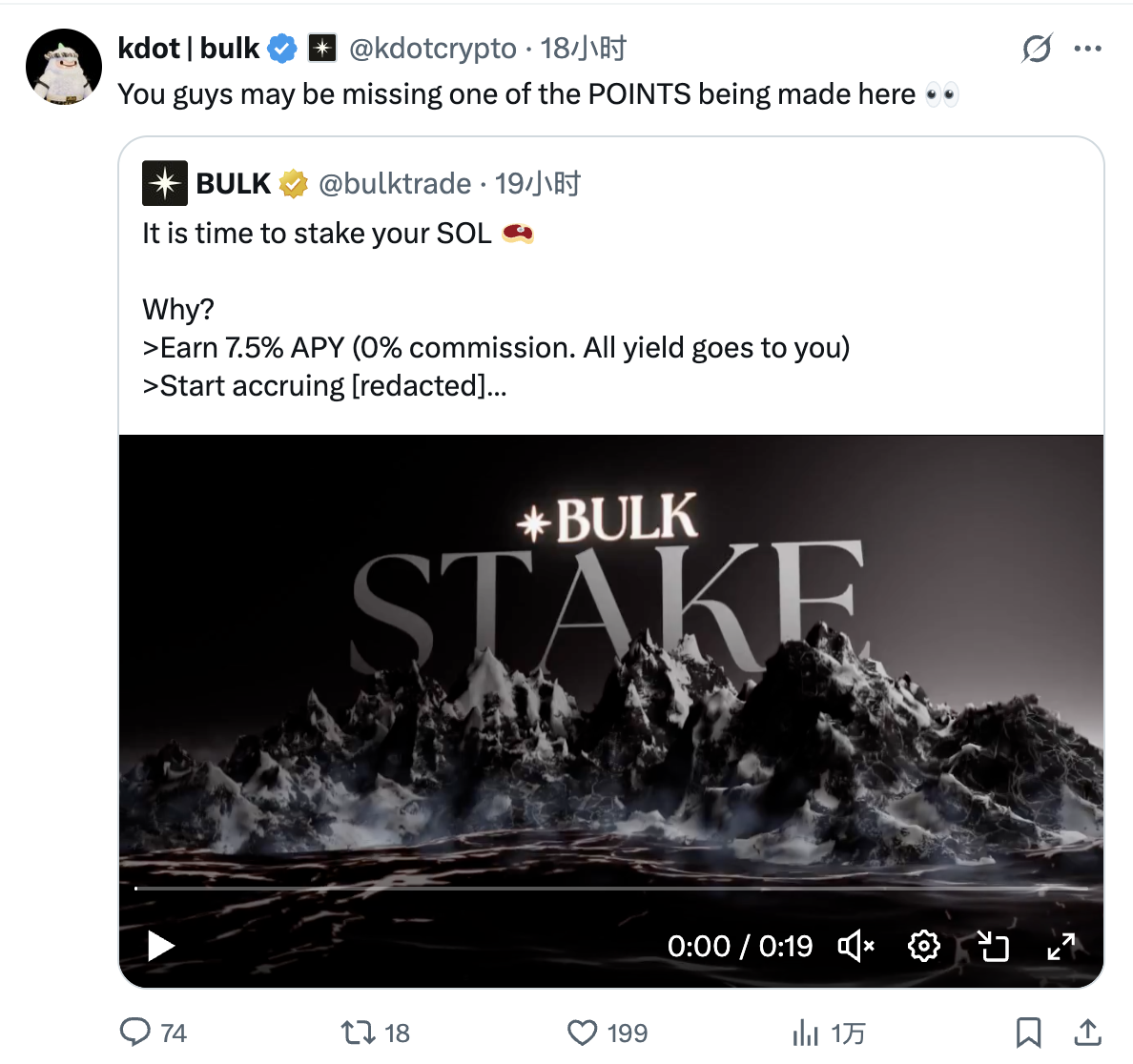Reply to the post with 74 comments
This screenshot has height=1064, width=1133.
[x=135, y=1033]
